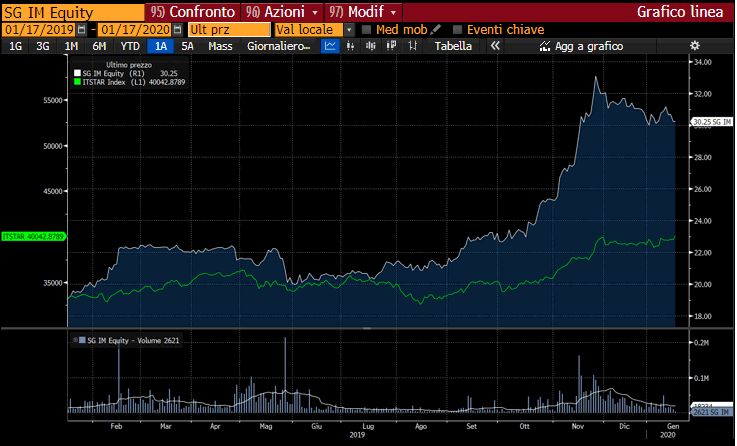Click white SG IM Equity legend swatch

tap(77, 73)
